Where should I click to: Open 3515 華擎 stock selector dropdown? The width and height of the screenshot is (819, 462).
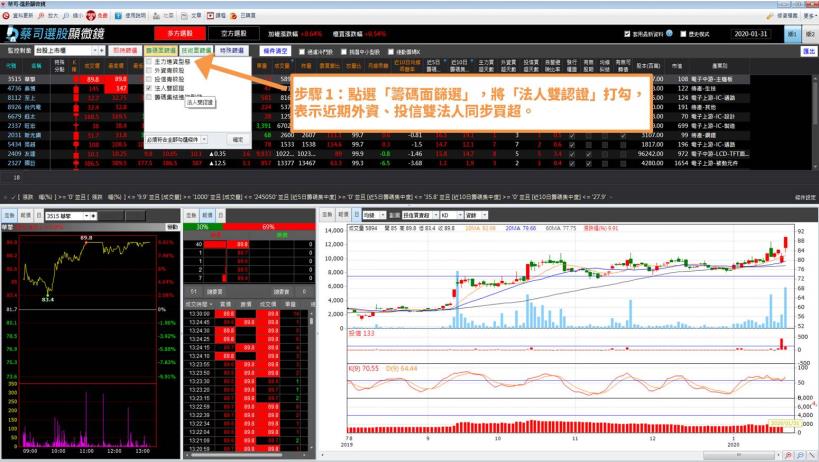pos(87,216)
